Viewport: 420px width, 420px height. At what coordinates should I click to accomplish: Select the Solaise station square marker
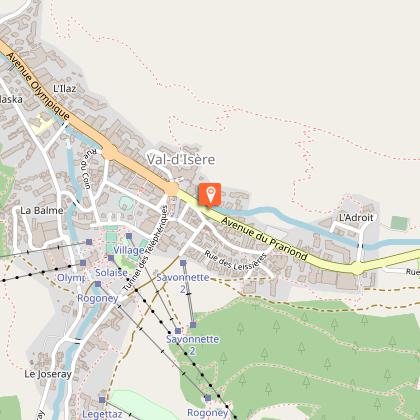click(111, 258)
